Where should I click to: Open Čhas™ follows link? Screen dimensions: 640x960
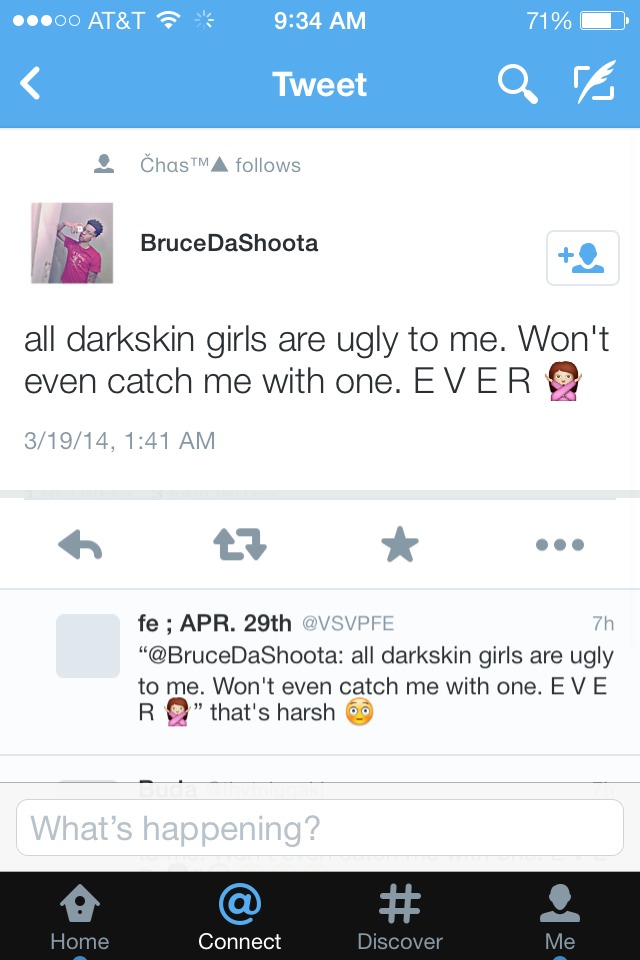[220, 165]
